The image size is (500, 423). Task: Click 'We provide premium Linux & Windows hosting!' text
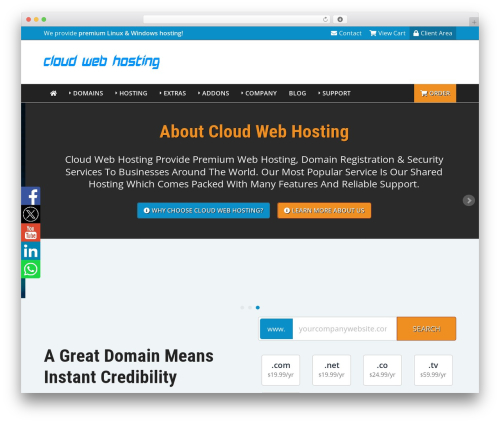pyautogui.click(x=113, y=33)
